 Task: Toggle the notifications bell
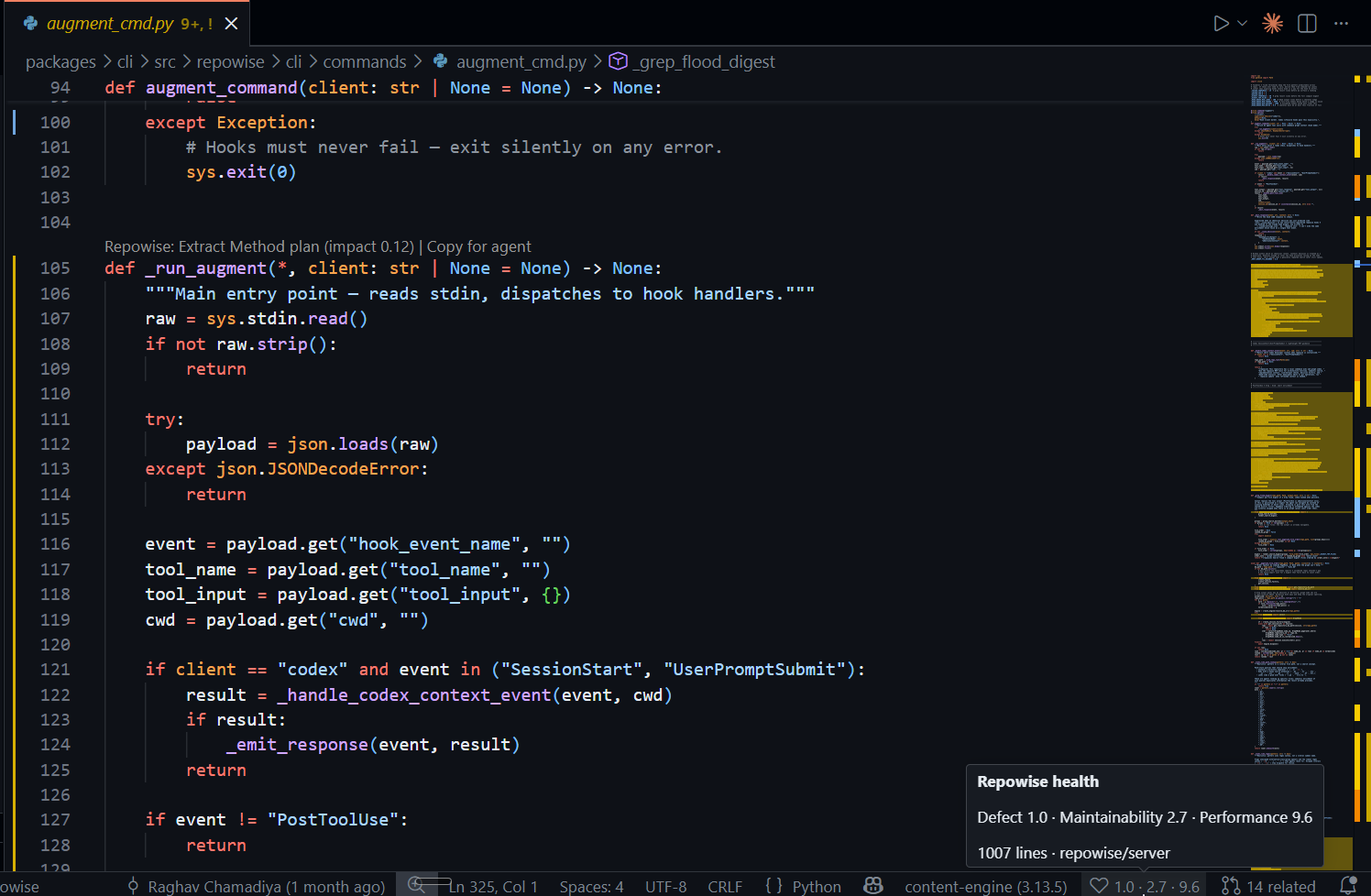coord(1348,886)
